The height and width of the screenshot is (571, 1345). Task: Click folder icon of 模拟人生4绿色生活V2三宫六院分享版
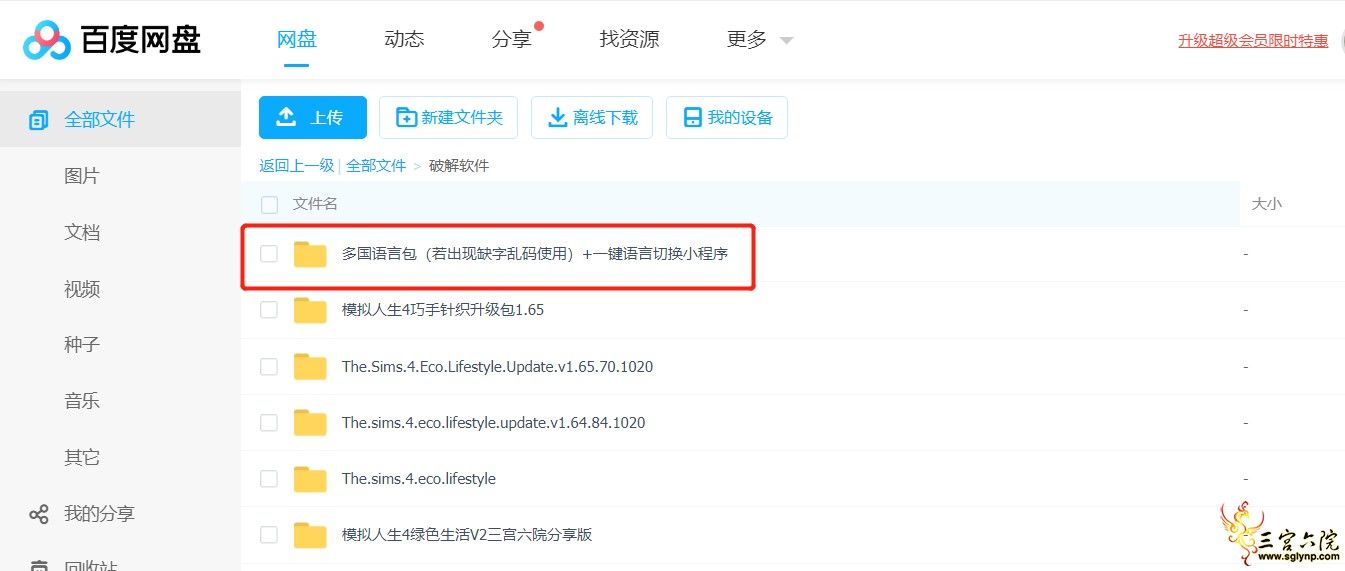(x=310, y=535)
